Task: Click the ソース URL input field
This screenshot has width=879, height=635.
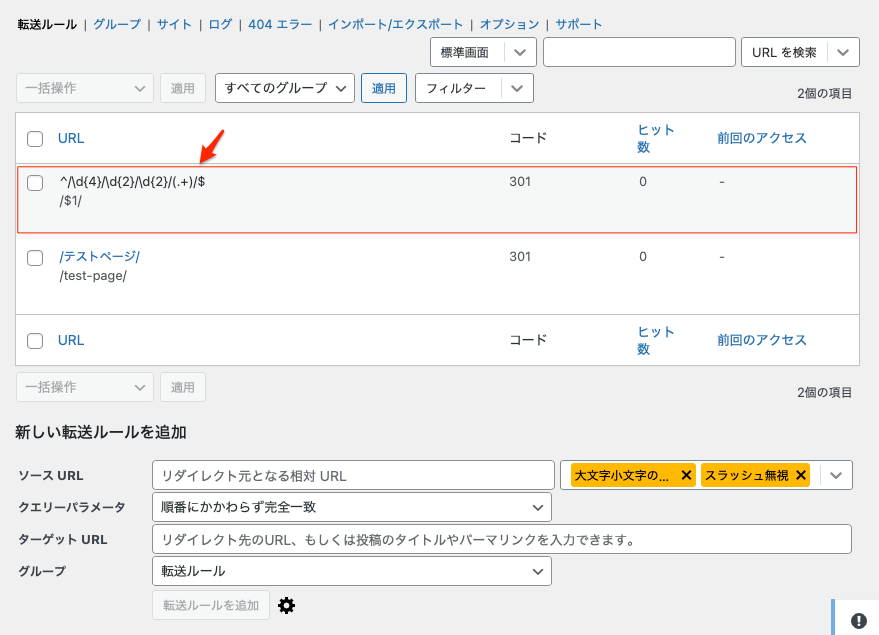Action: [353, 475]
